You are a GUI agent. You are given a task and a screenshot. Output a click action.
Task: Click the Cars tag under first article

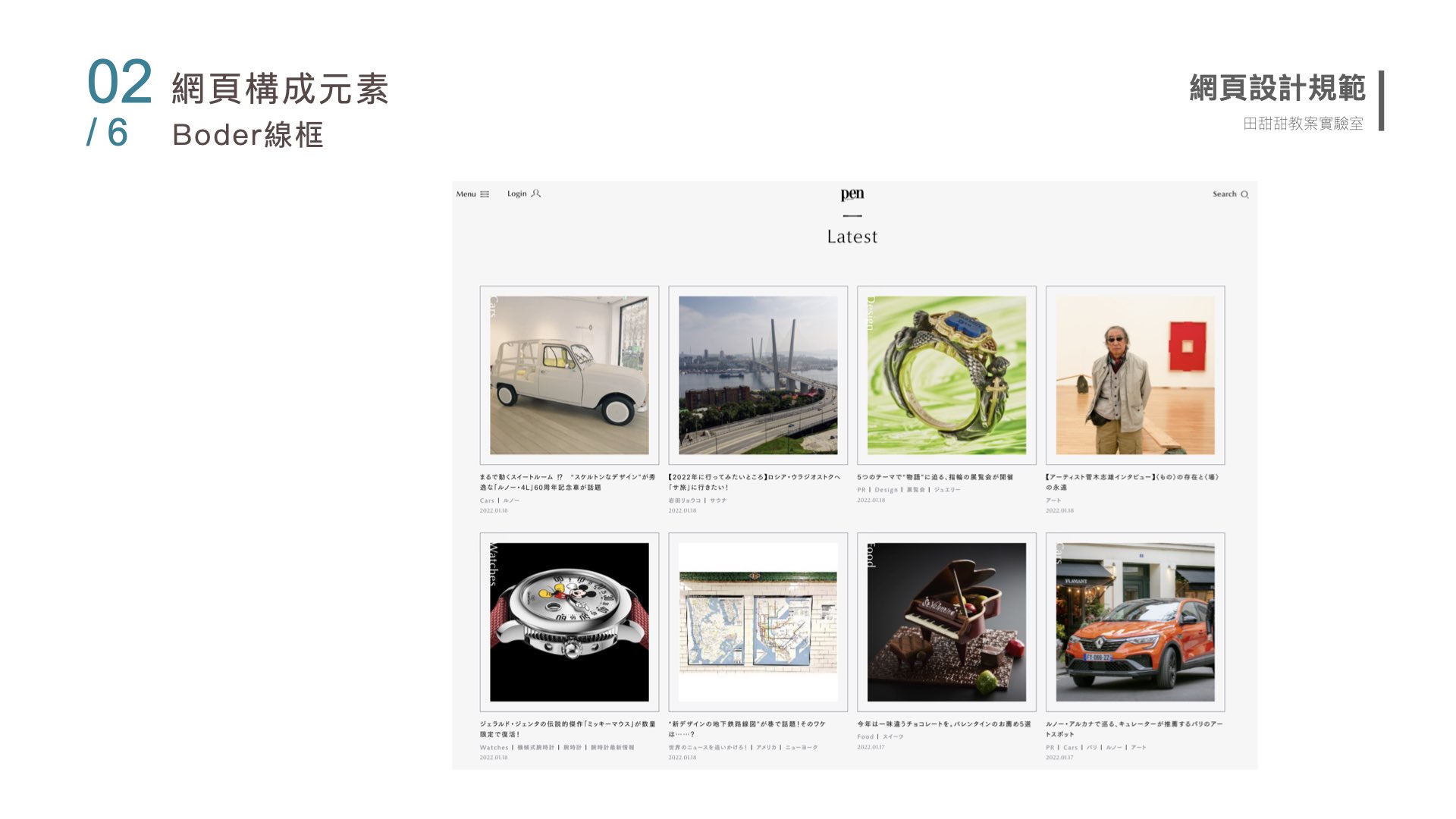[x=487, y=500]
